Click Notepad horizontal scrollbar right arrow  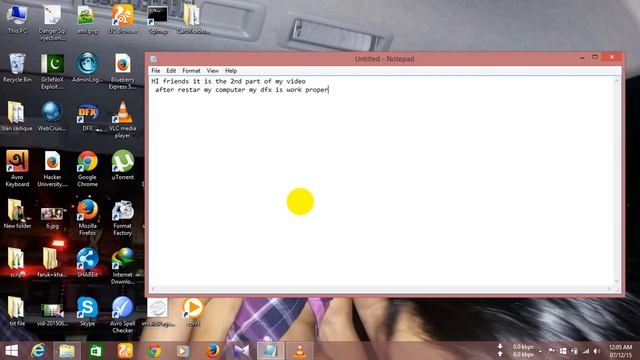(609, 289)
